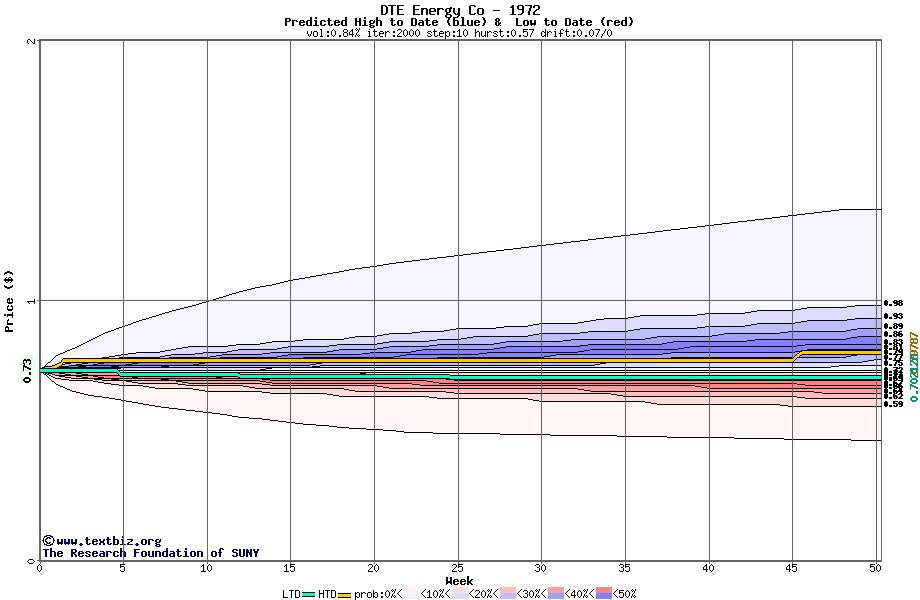Click the yellow HTD line step near week 45
This screenshot has height=600, width=920.
pyautogui.click(x=797, y=356)
